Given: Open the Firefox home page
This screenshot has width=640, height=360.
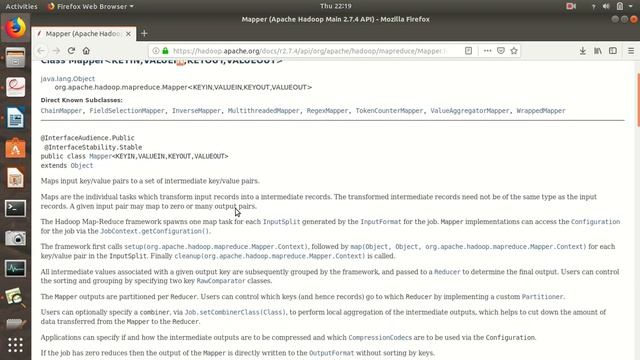Looking at the screenshot, I should 86,51.
